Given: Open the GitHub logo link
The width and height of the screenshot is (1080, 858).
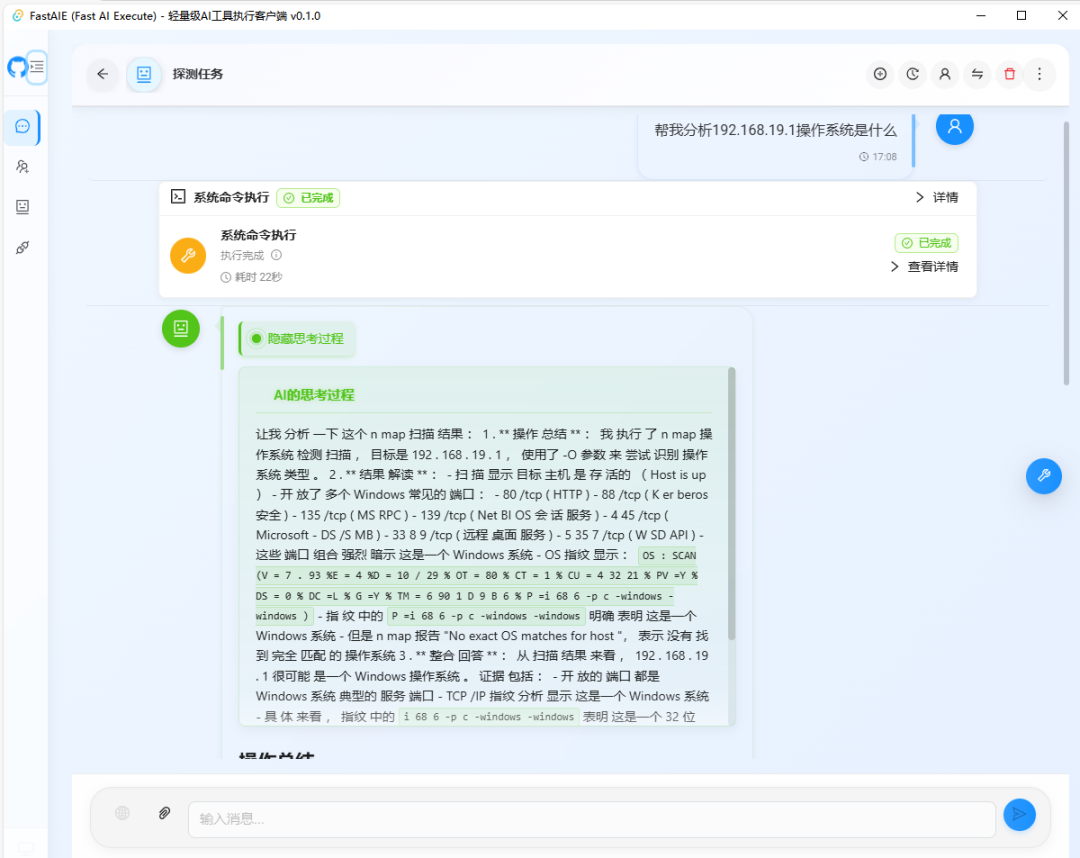Looking at the screenshot, I should point(17,67).
